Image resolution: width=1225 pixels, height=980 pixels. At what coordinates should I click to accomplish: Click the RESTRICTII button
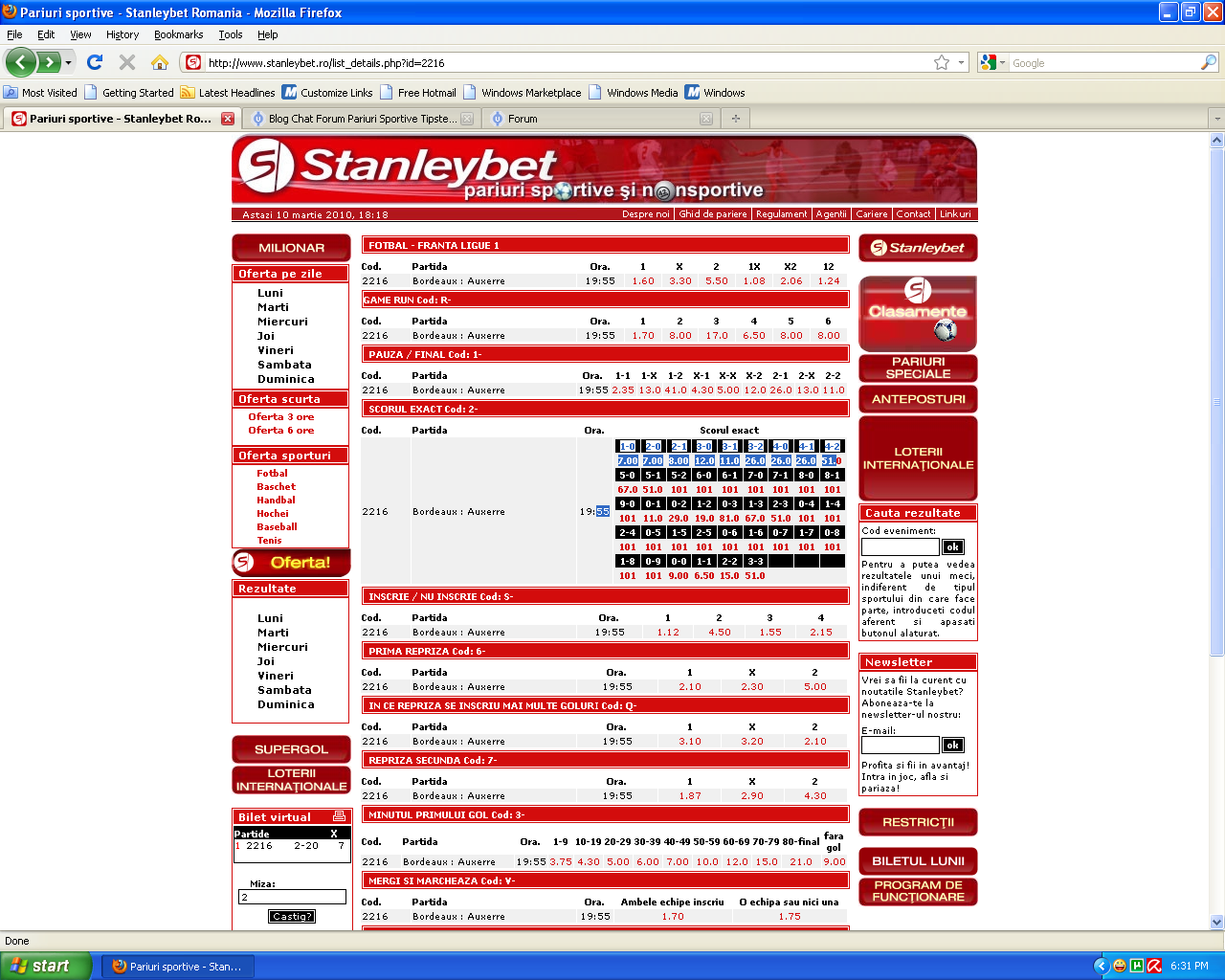tap(918, 822)
